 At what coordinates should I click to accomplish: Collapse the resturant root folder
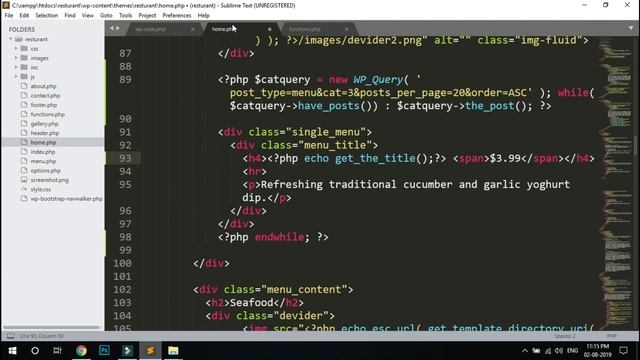tap(11, 39)
